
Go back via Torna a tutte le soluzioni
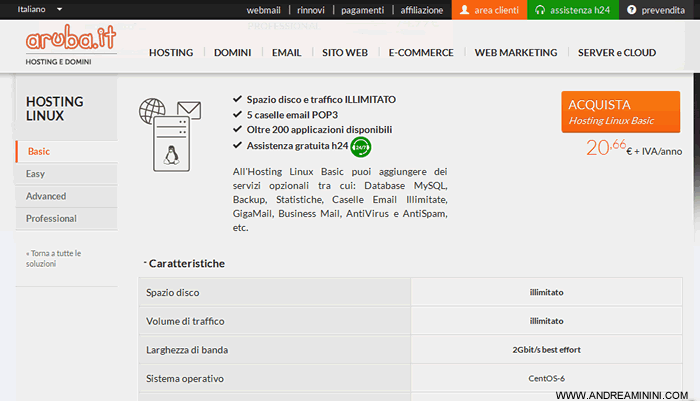tap(54, 259)
